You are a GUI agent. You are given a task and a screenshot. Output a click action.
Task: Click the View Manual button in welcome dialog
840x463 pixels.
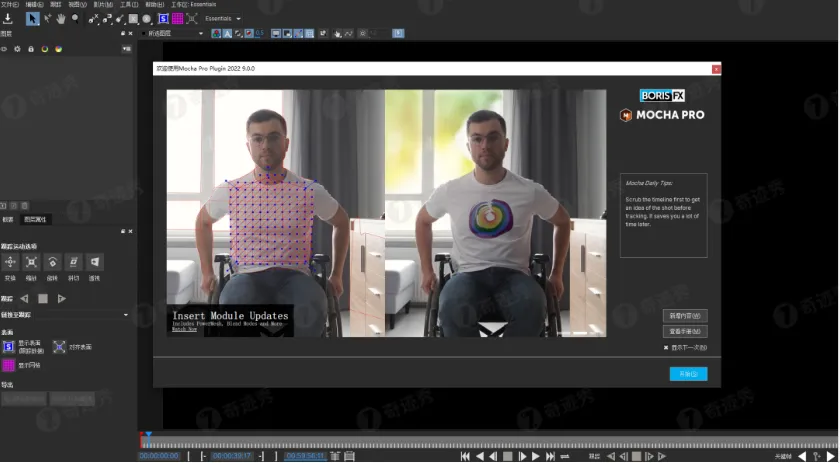click(x=685, y=332)
